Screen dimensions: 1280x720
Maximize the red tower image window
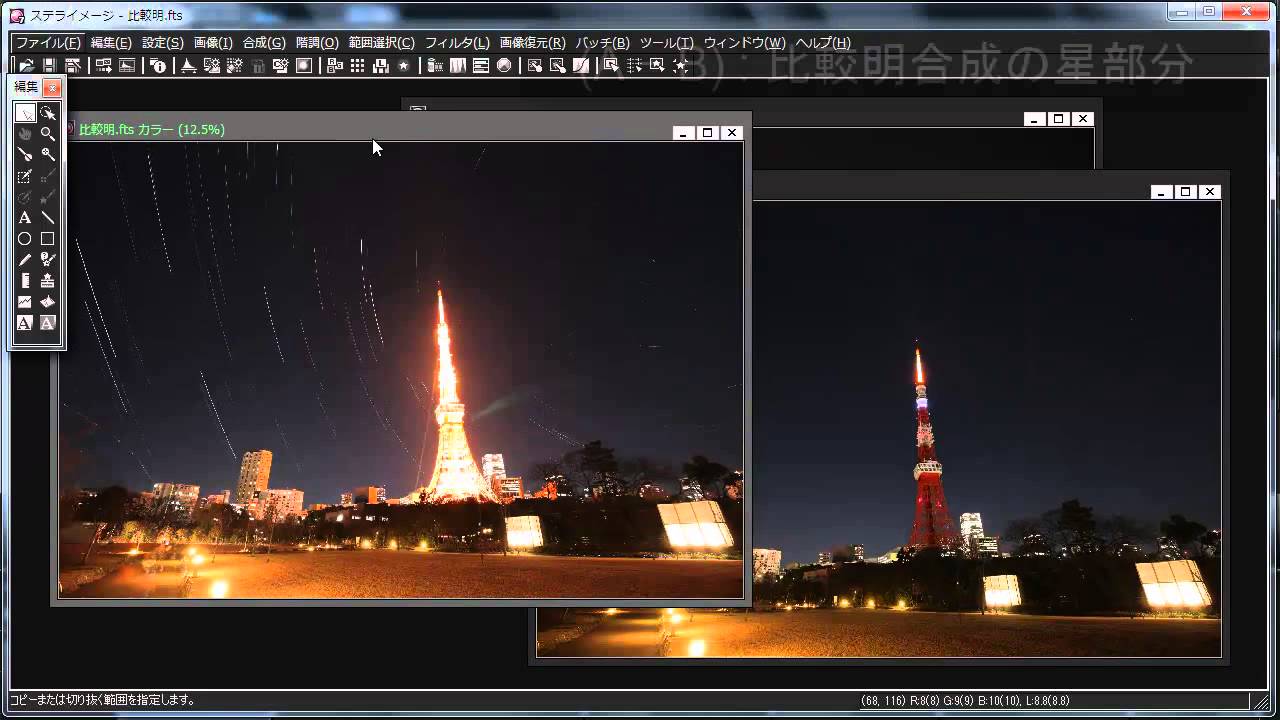[x=1185, y=192]
